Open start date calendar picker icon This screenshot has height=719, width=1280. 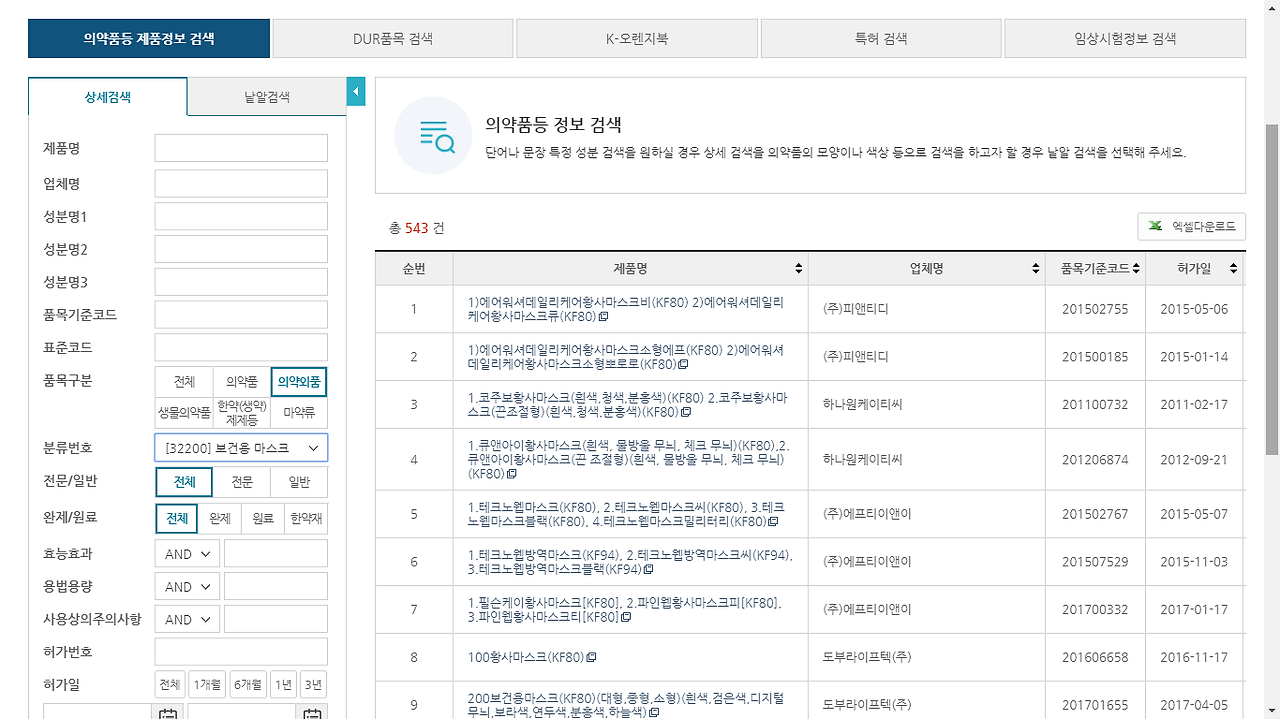(x=168, y=713)
